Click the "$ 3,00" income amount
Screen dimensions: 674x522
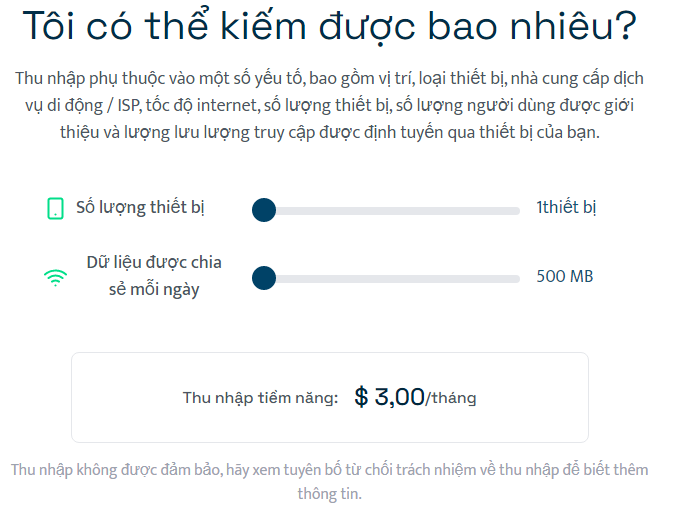pyautogui.click(x=390, y=397)
